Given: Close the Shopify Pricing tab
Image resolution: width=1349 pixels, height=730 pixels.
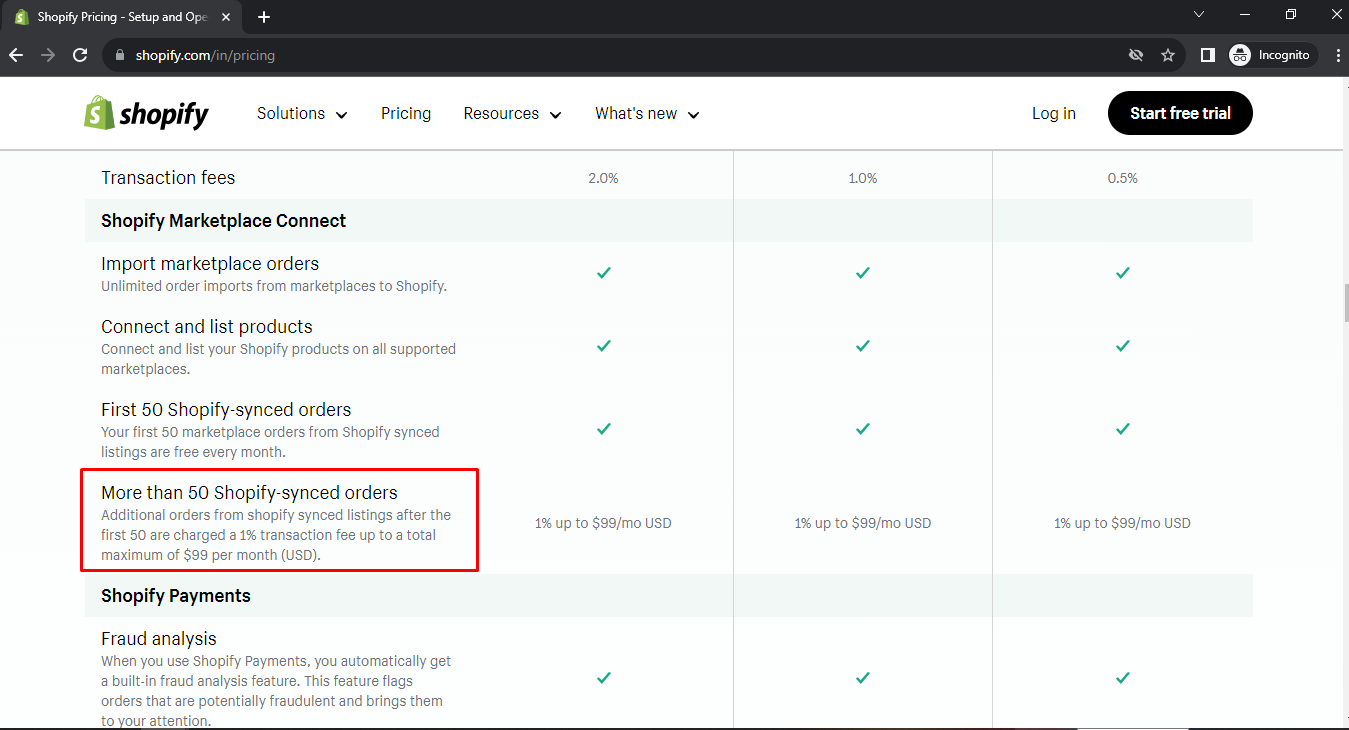Looking at the screenshot, I should point(227,17).
